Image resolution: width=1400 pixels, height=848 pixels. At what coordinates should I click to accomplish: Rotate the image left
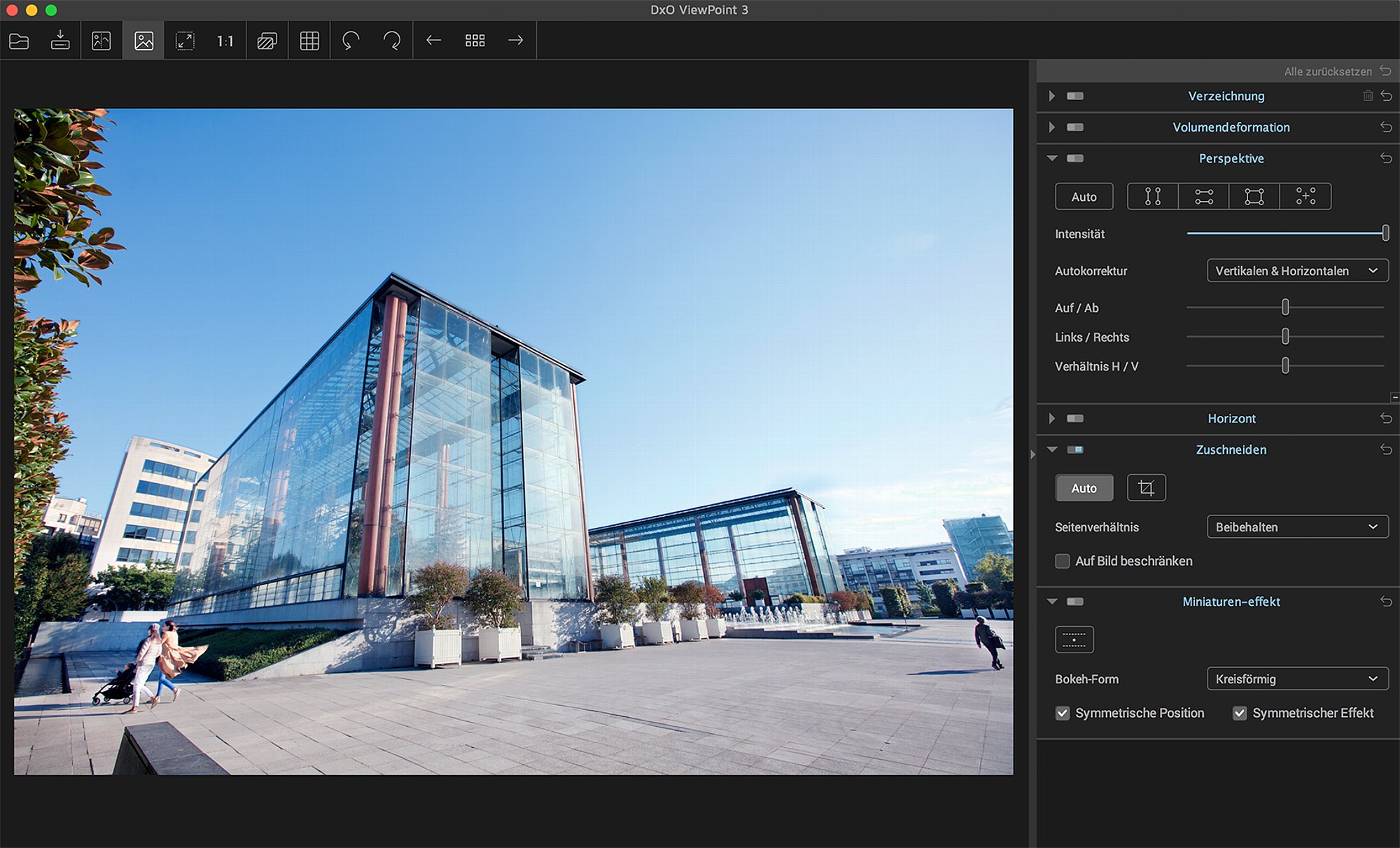tap(351, 41)
